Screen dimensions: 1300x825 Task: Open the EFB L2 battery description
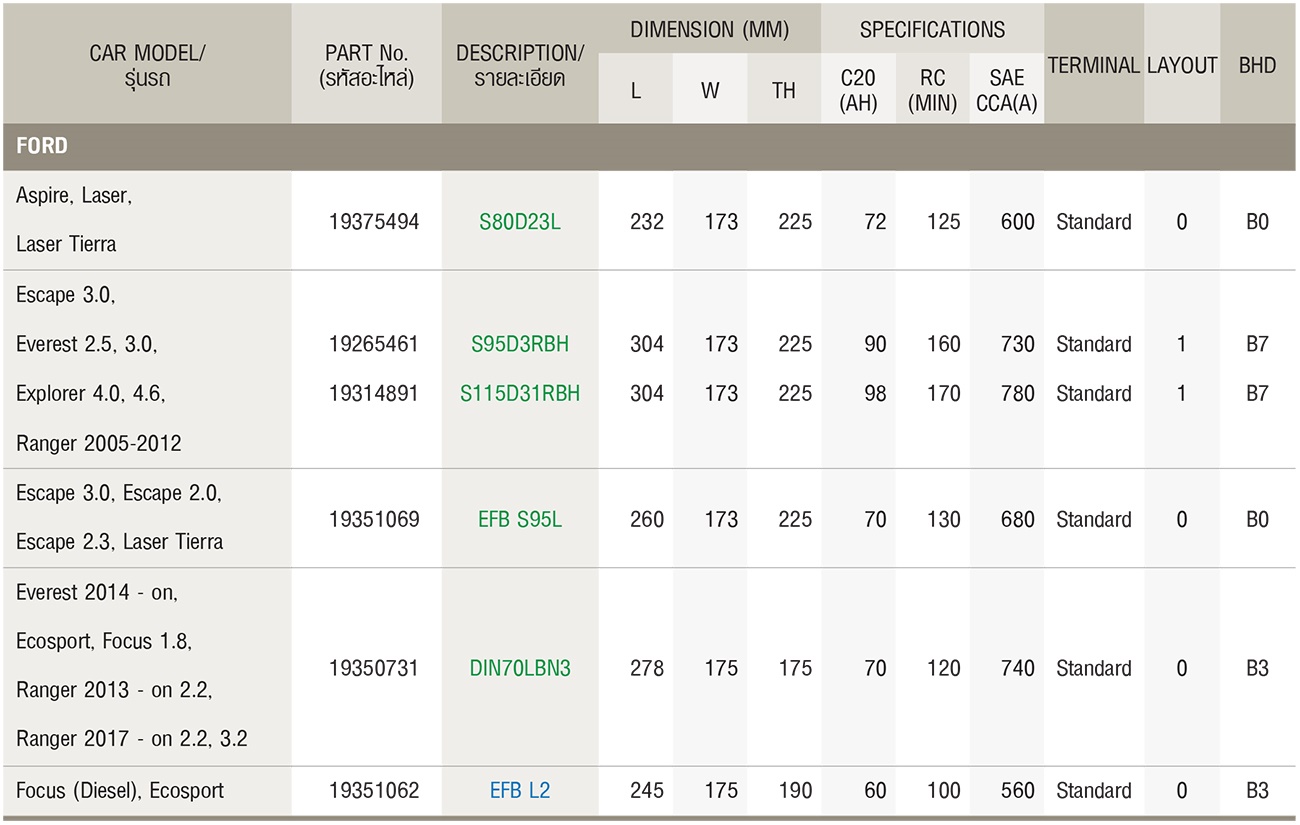[520, 791]
